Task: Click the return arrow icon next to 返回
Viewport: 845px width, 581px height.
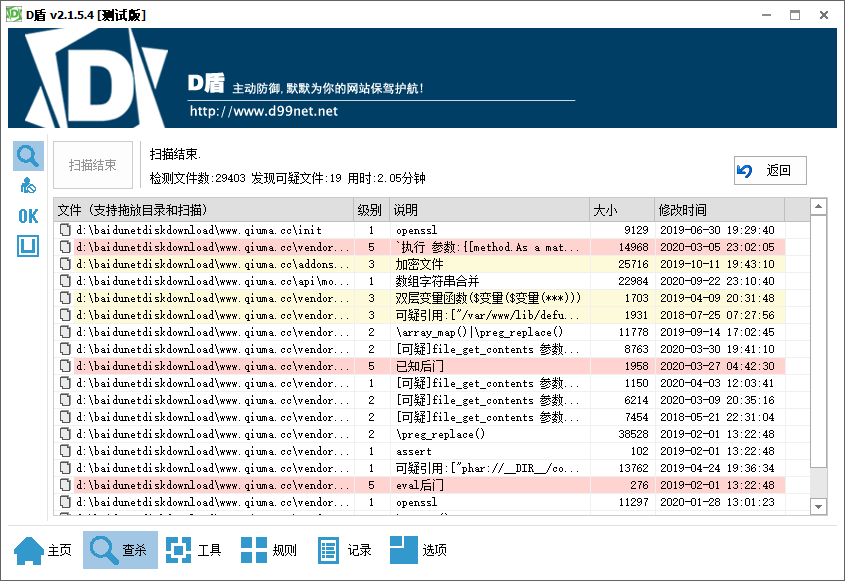Action: pyautogui.click(x=744, y=171)
